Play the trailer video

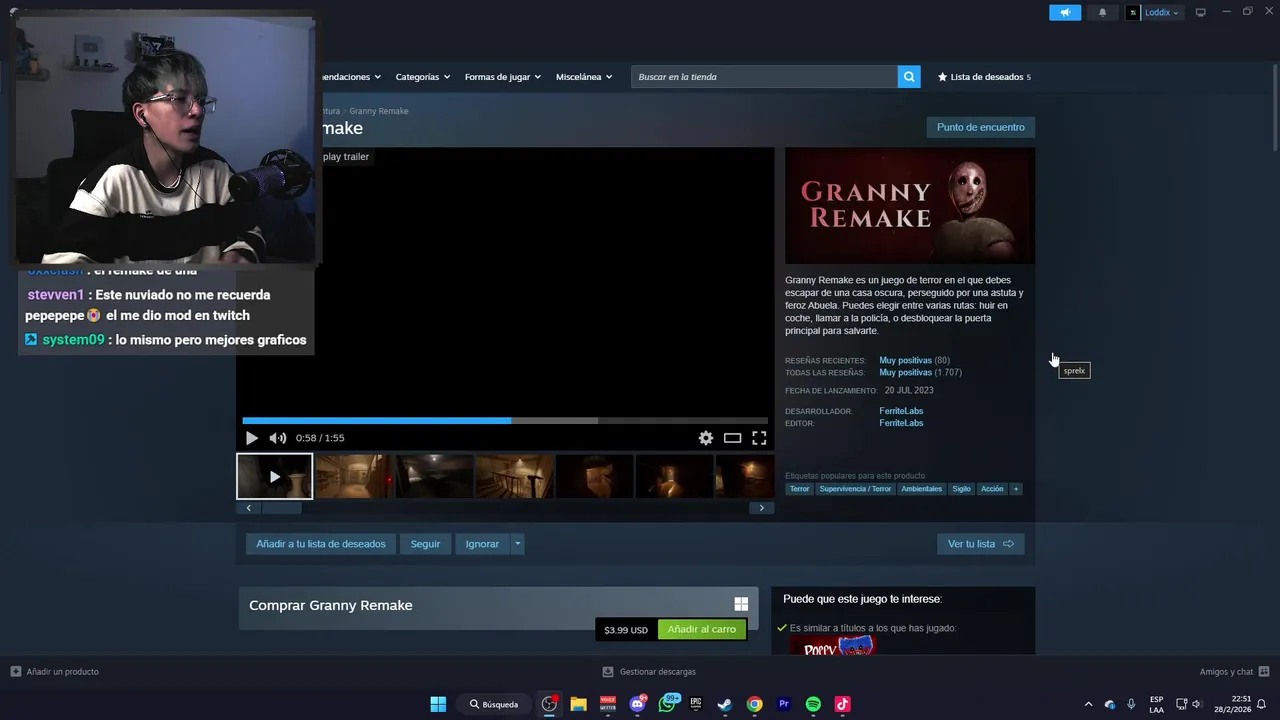point(251,438)
